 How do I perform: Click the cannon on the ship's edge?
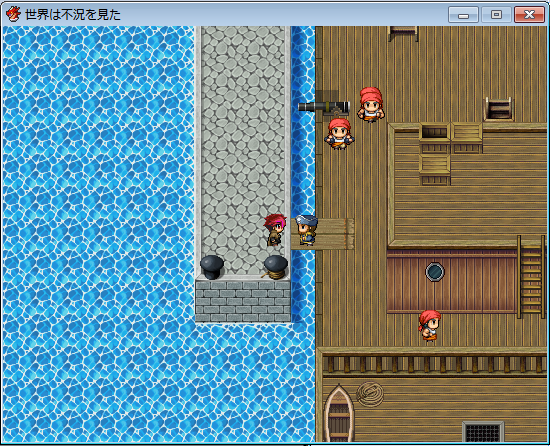324,107
